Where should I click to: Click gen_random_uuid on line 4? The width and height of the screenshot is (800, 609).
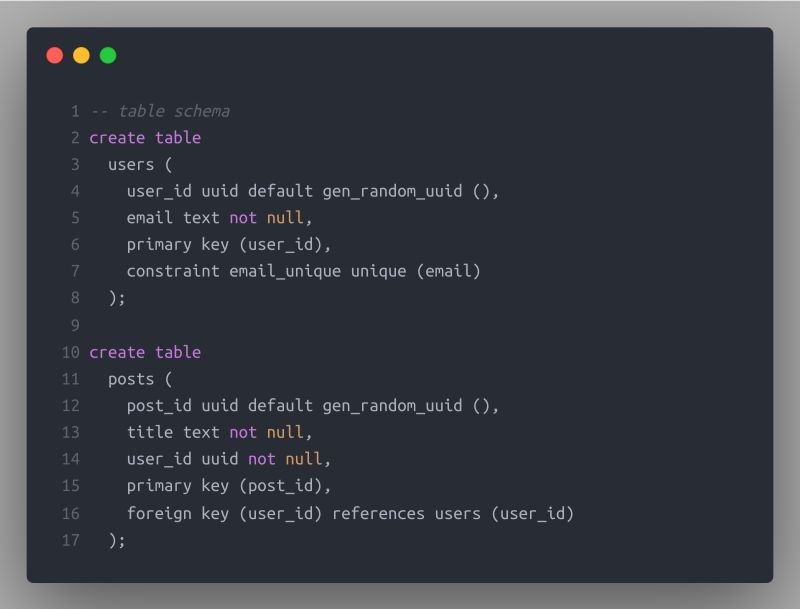(x=392, y=191)
